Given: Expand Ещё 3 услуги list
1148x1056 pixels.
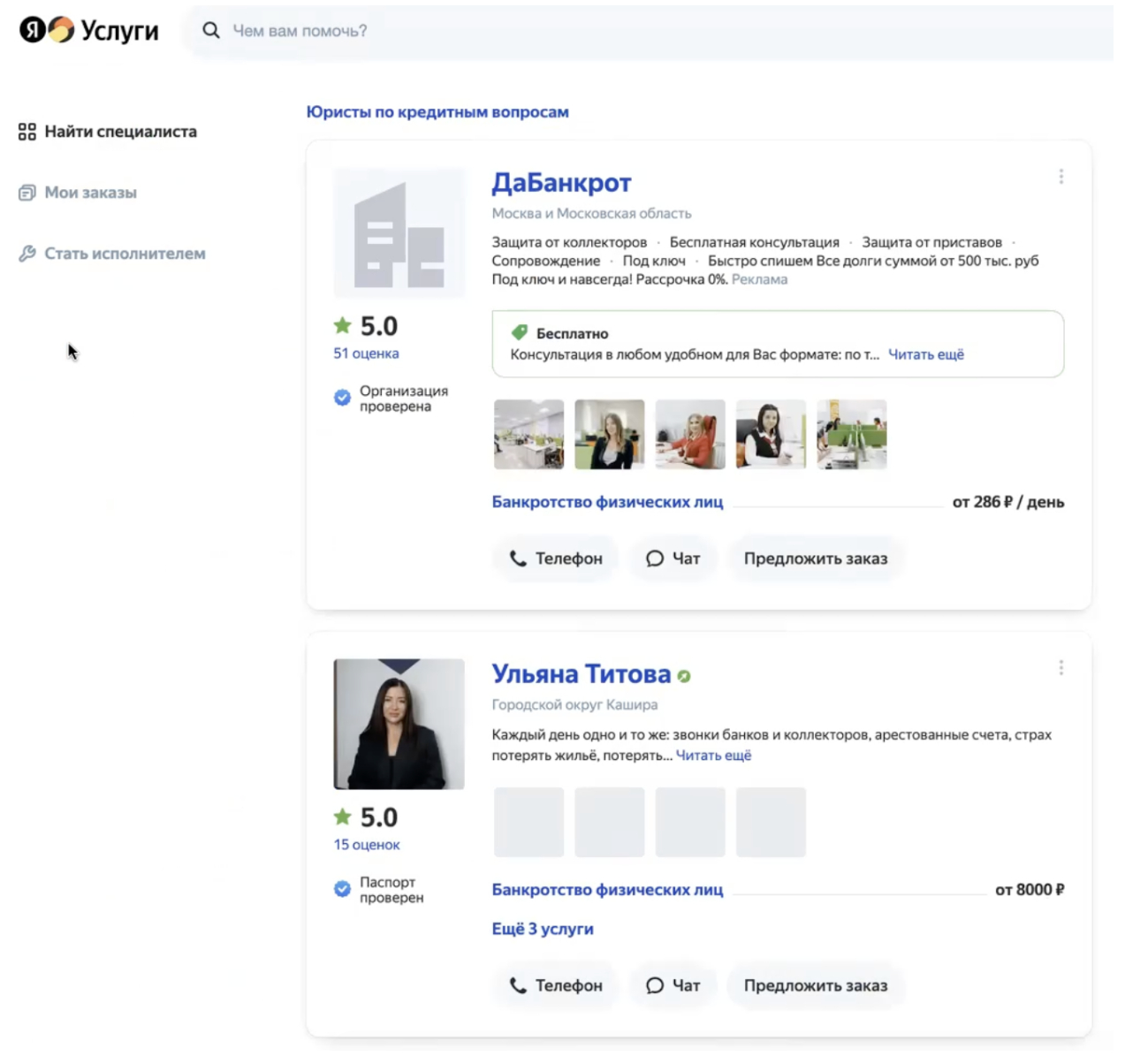Looking at the screenshot, I should coord(543,929).
